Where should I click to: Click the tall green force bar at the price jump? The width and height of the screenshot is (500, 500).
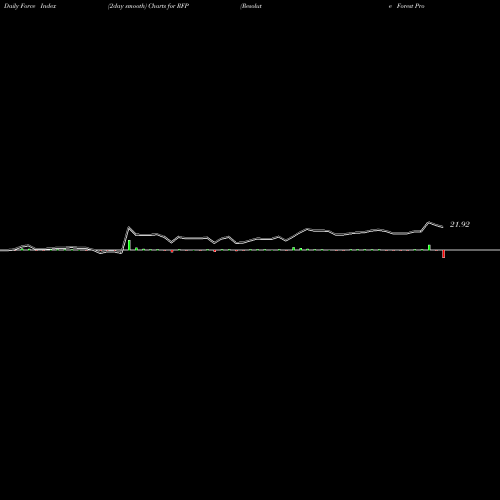click(129, 245)
